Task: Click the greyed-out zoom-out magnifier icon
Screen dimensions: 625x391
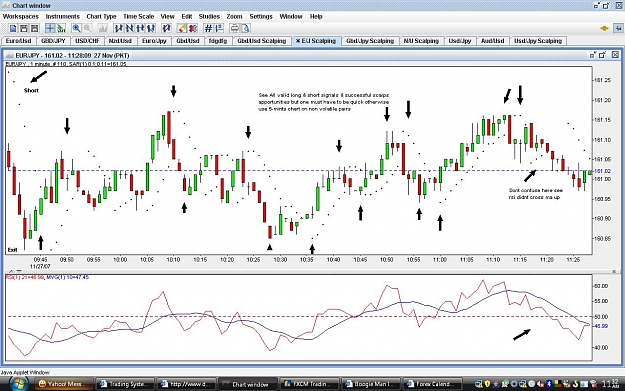Action: click(x=87, y=28)
